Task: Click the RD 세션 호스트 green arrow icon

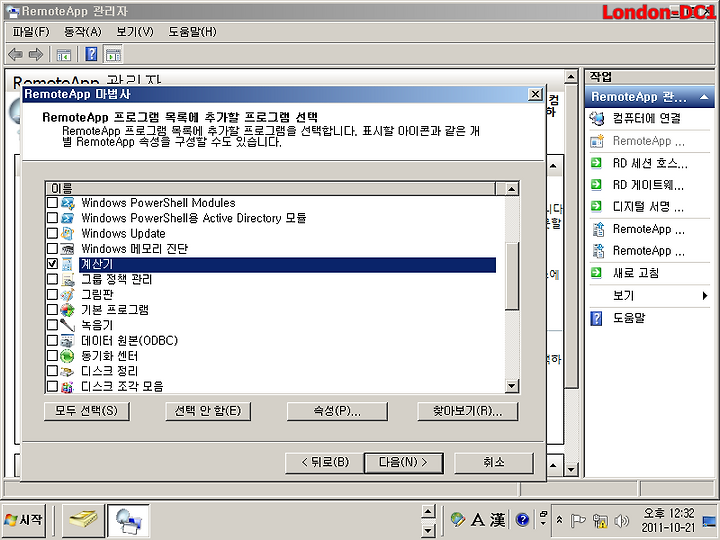Action: coord(596,163)
